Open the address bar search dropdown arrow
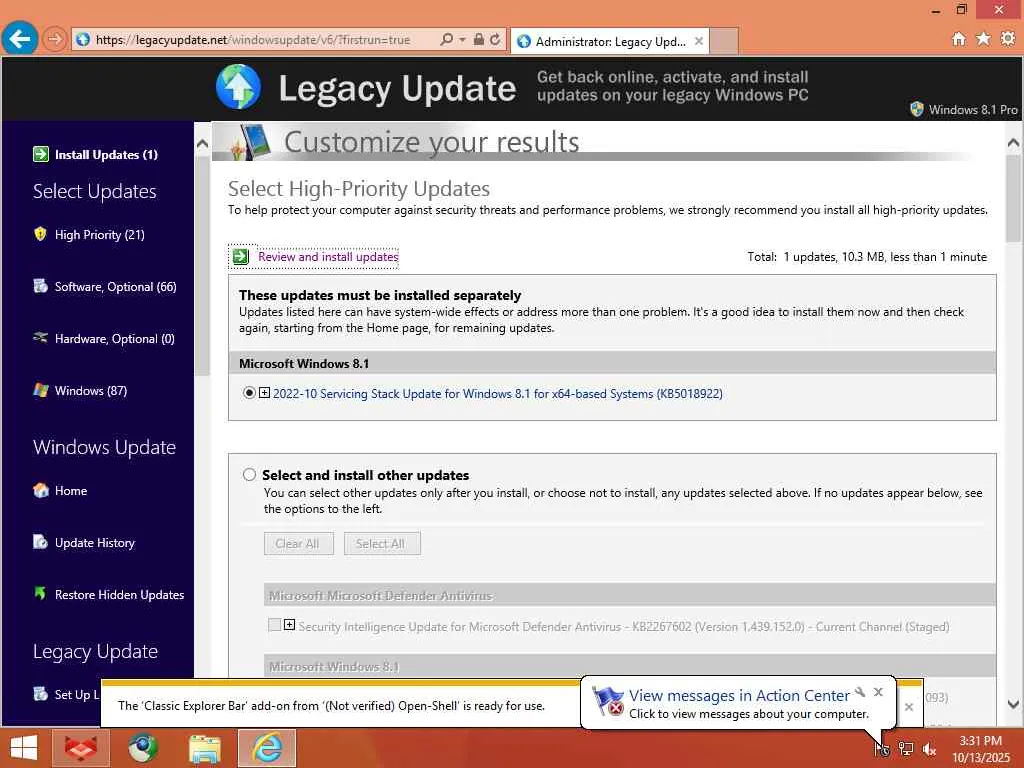Viewport: 1024px width, 768px height. pos(462,39)
